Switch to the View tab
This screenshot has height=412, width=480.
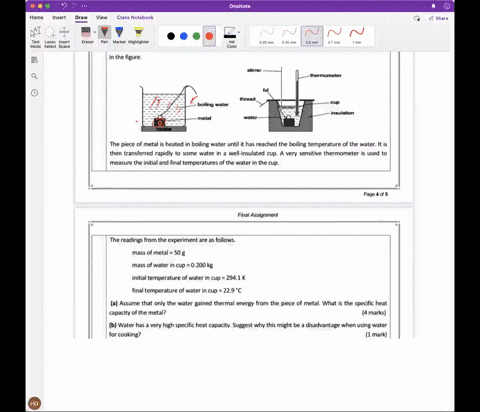(102, 17)
